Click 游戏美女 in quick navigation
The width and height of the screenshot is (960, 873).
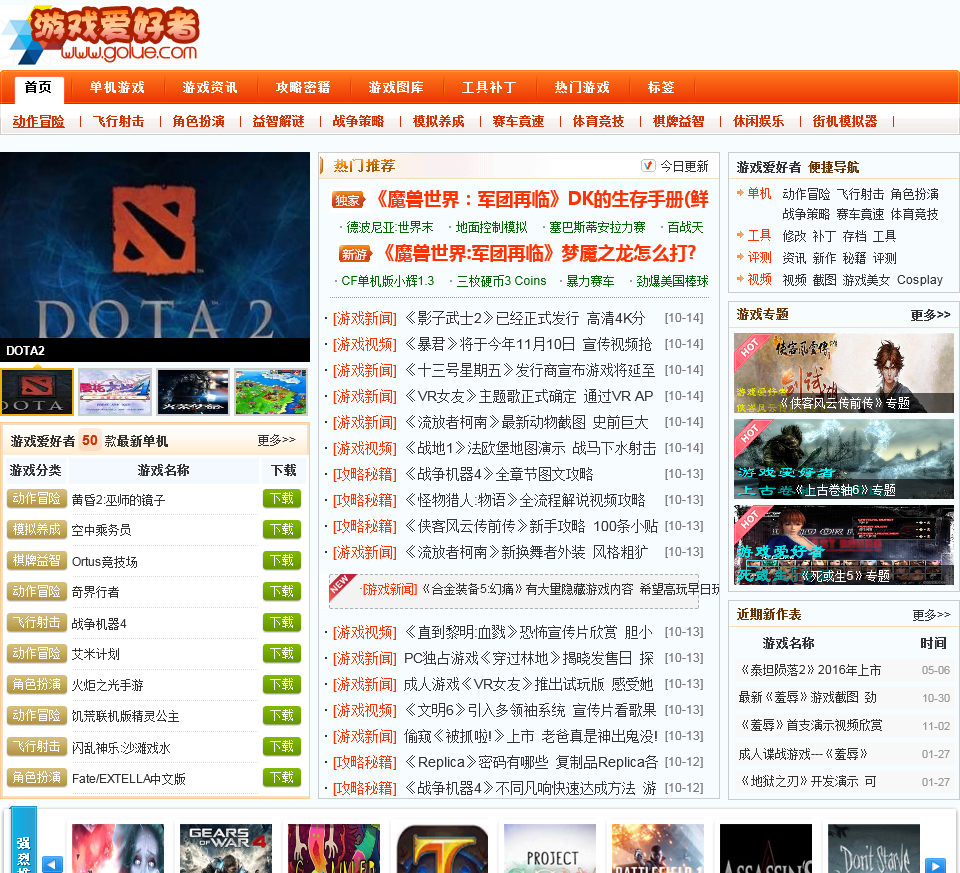coord(866,280)
